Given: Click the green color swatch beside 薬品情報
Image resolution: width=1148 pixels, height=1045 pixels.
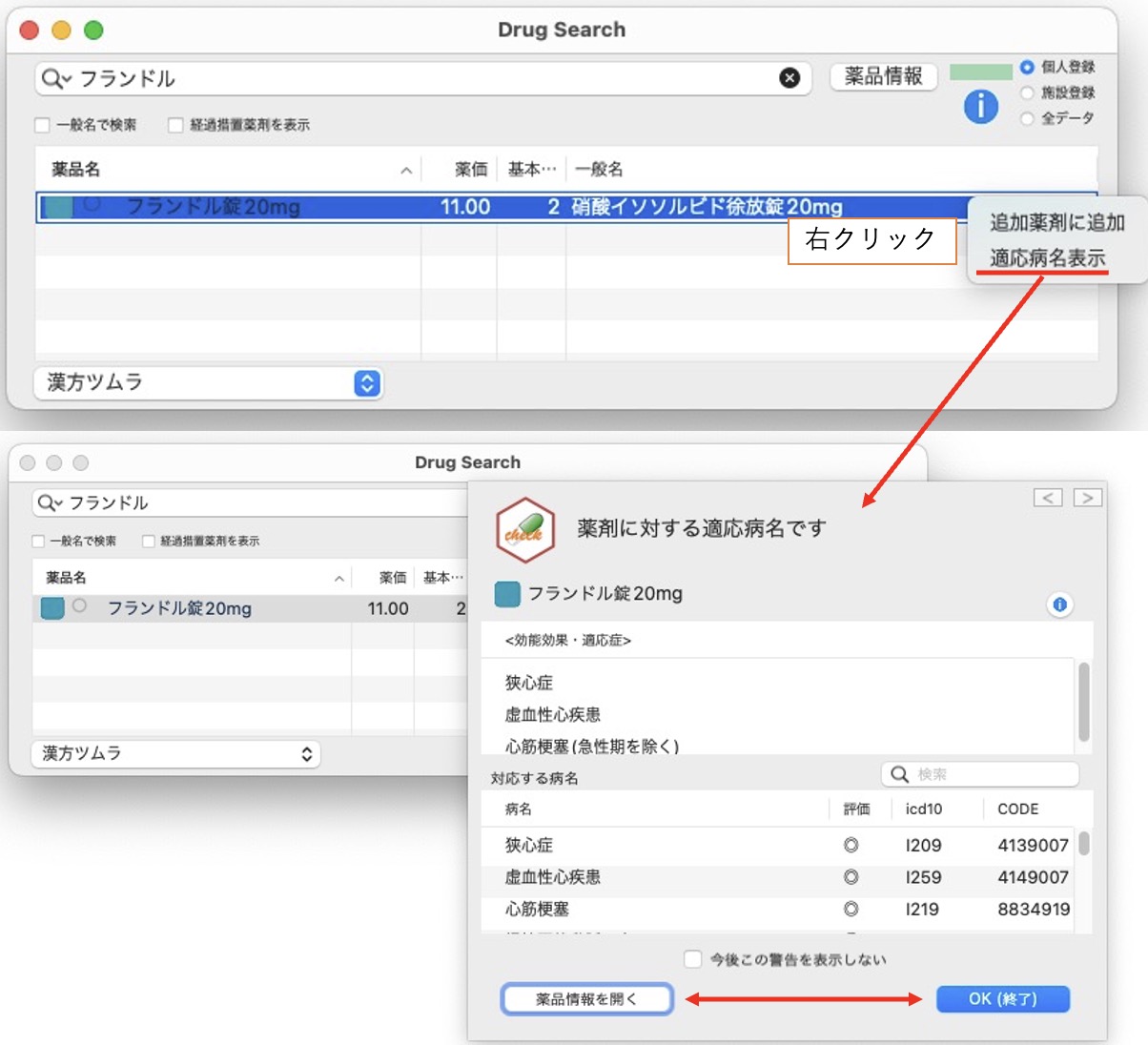Looking at the screenshot, I should coord(980,72).
